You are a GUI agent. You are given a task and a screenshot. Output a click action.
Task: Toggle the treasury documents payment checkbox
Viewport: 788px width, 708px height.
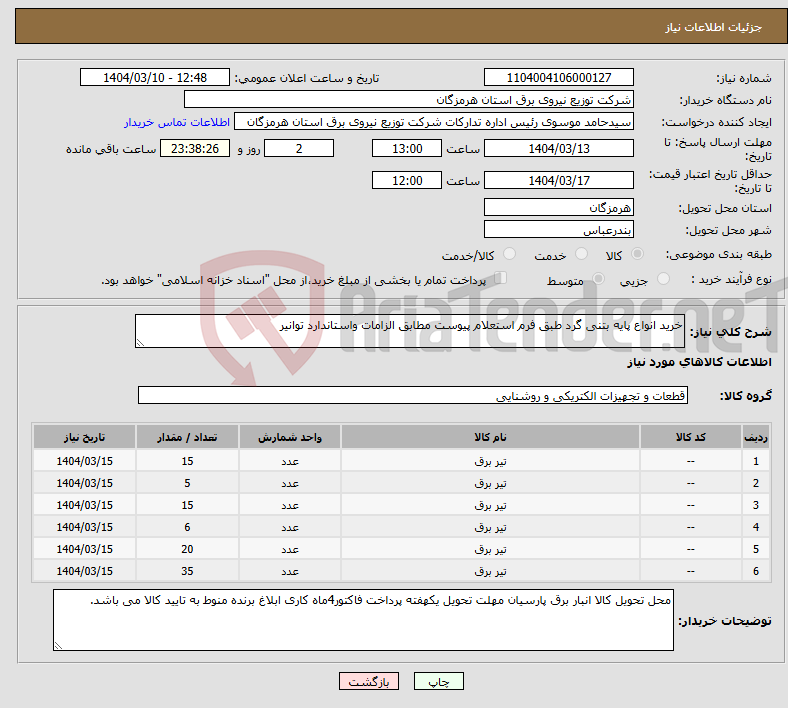(x=501, y=278)
